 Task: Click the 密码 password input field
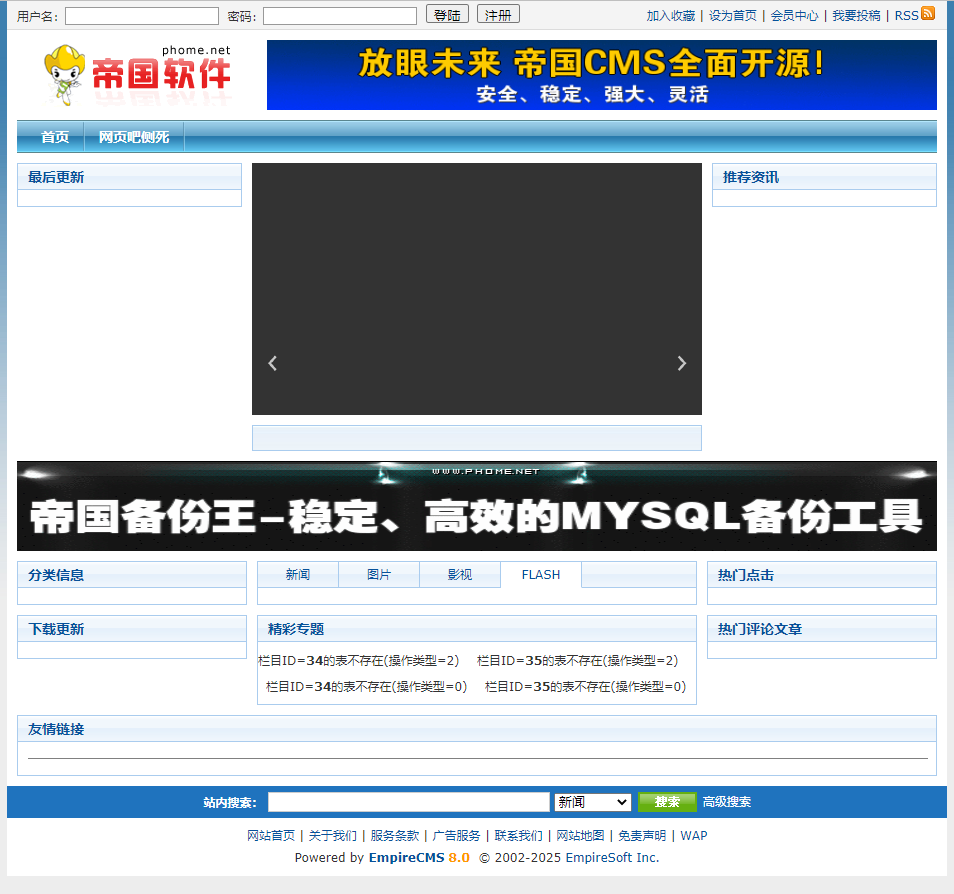click(x=340, y=16)
